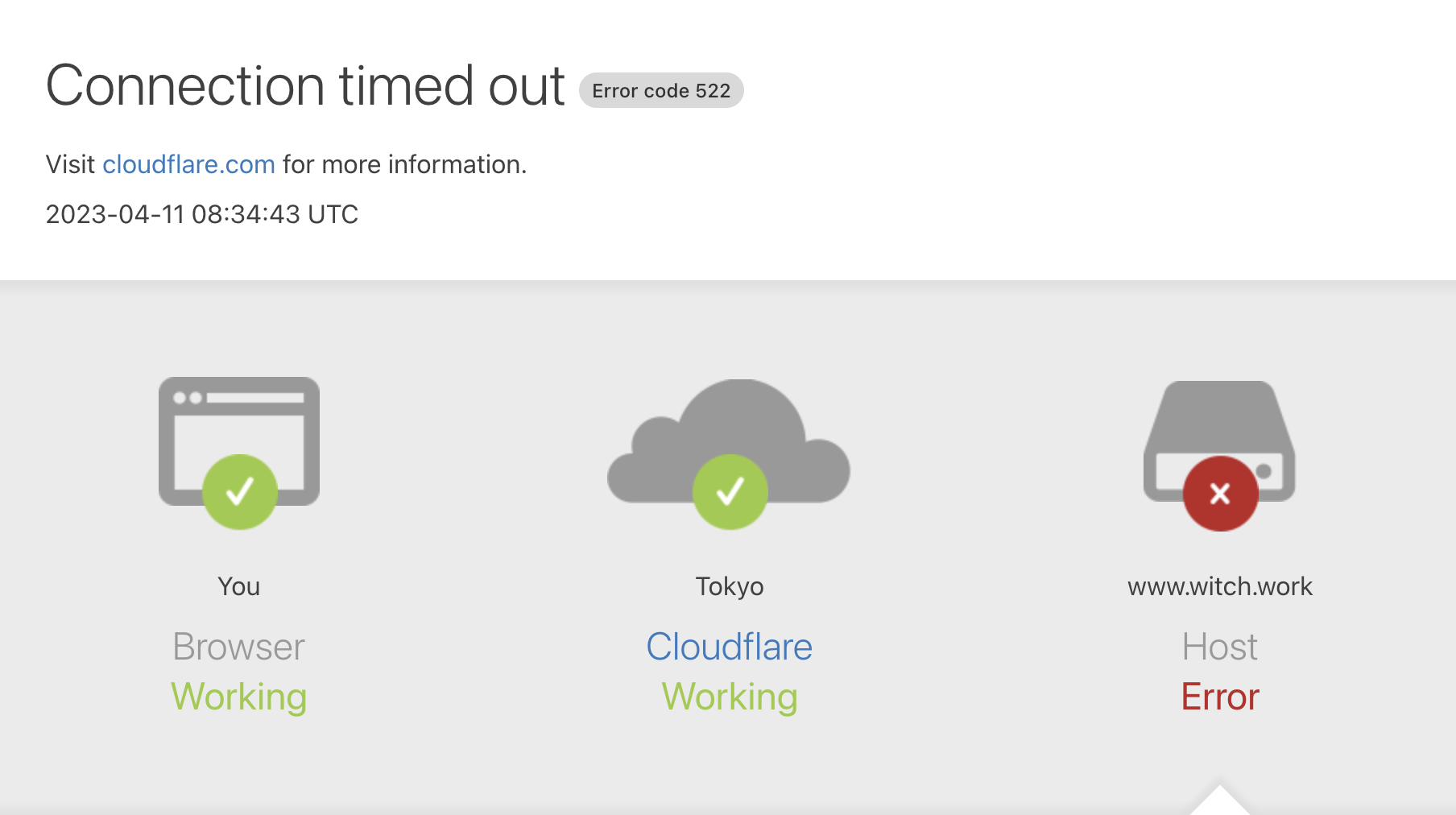1456x815 pixels.
Task: Click the Tokyo location label
Action: pyautogui.click(x=729, y=586)
